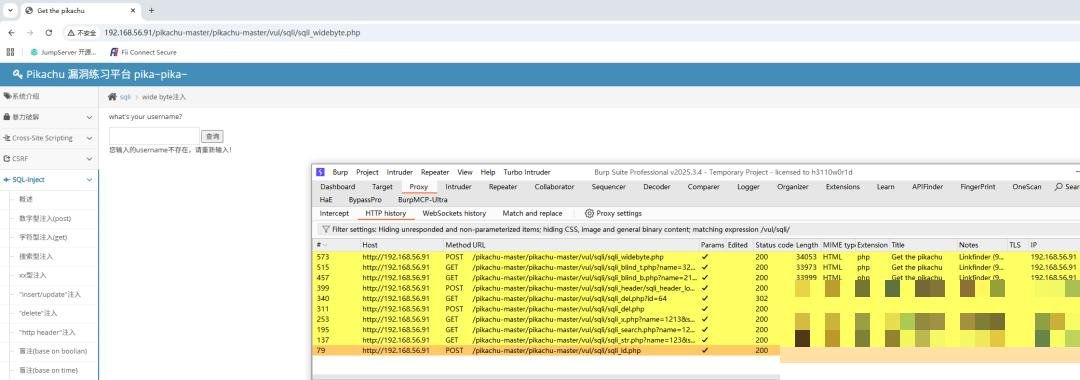
Task: Switch to the Sequencer tab
Action: 609,187
